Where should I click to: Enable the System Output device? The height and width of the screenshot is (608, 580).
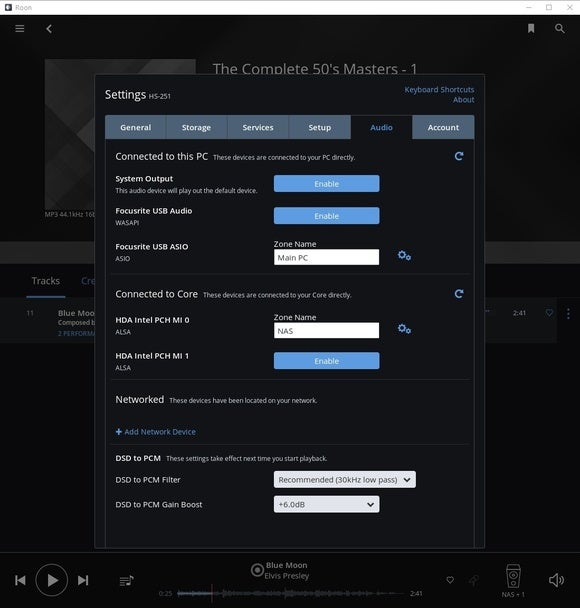point(326,183)
